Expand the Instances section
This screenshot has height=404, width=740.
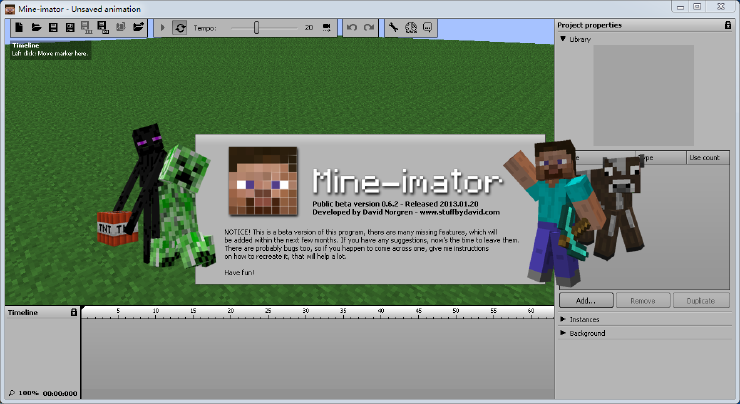click(x=563, y=320)
